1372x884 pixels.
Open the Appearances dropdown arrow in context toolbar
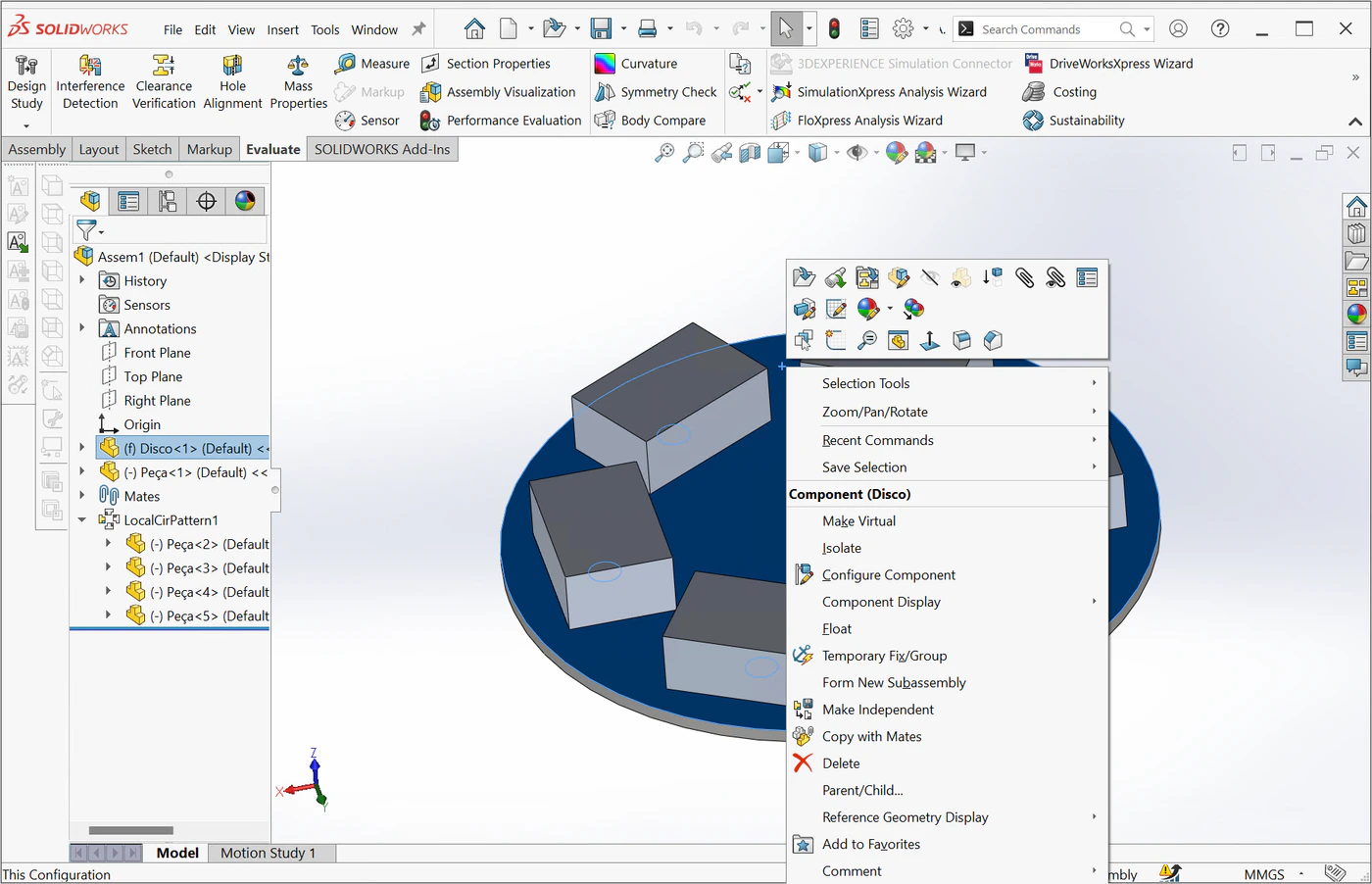pos(889,310)
